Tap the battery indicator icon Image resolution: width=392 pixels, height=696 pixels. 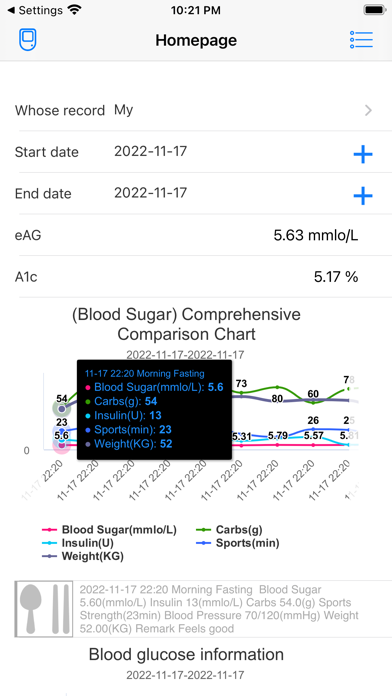pyautogui.click(x=375, y=10)
